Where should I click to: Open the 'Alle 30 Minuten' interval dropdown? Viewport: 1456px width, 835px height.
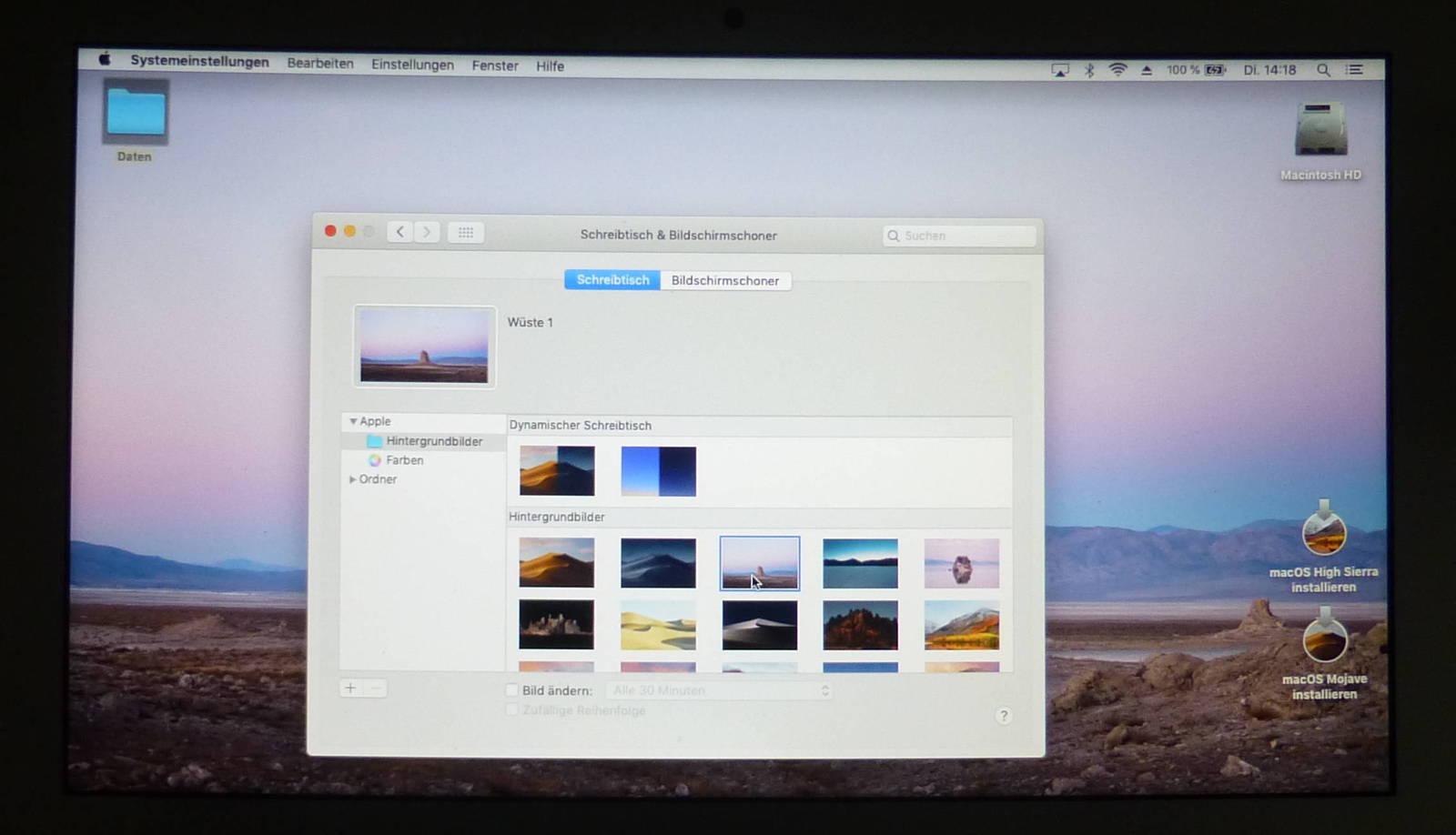tap(719, 690)
